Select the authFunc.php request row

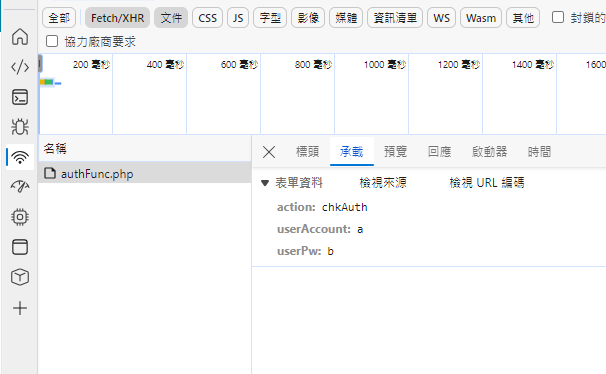(x=145, y=173)
